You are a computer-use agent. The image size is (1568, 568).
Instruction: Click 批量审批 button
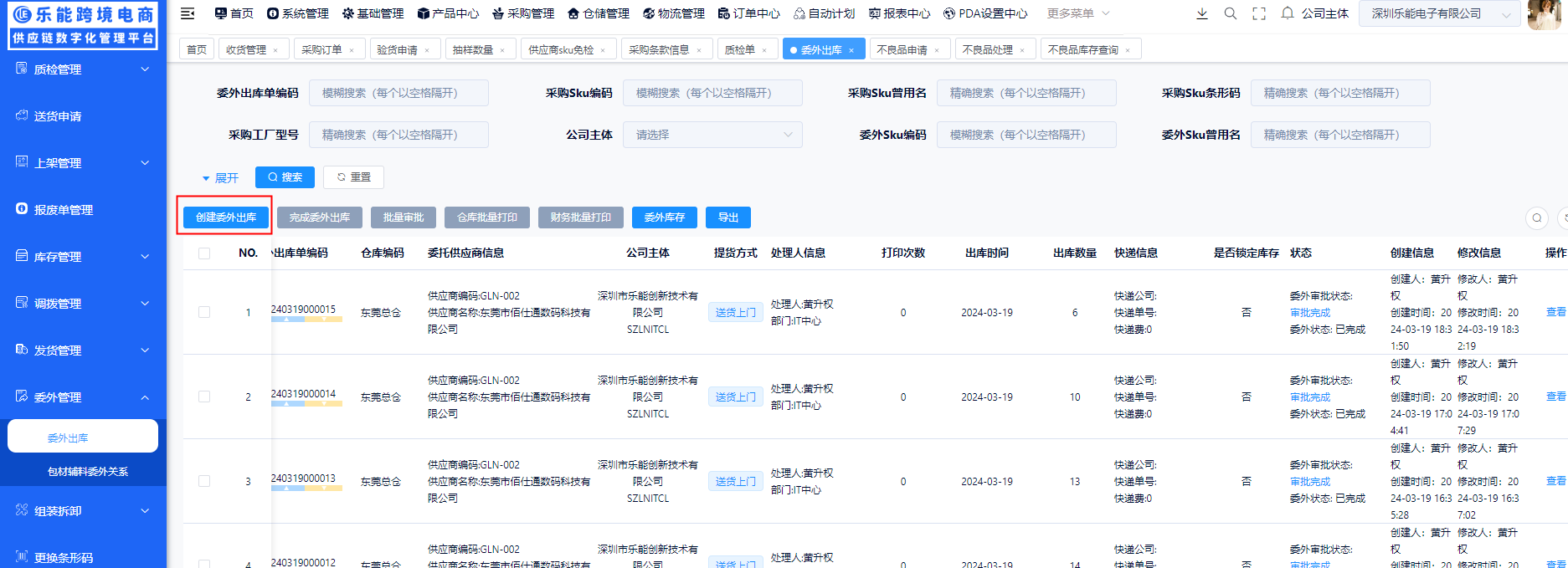(x=404, y=217)
